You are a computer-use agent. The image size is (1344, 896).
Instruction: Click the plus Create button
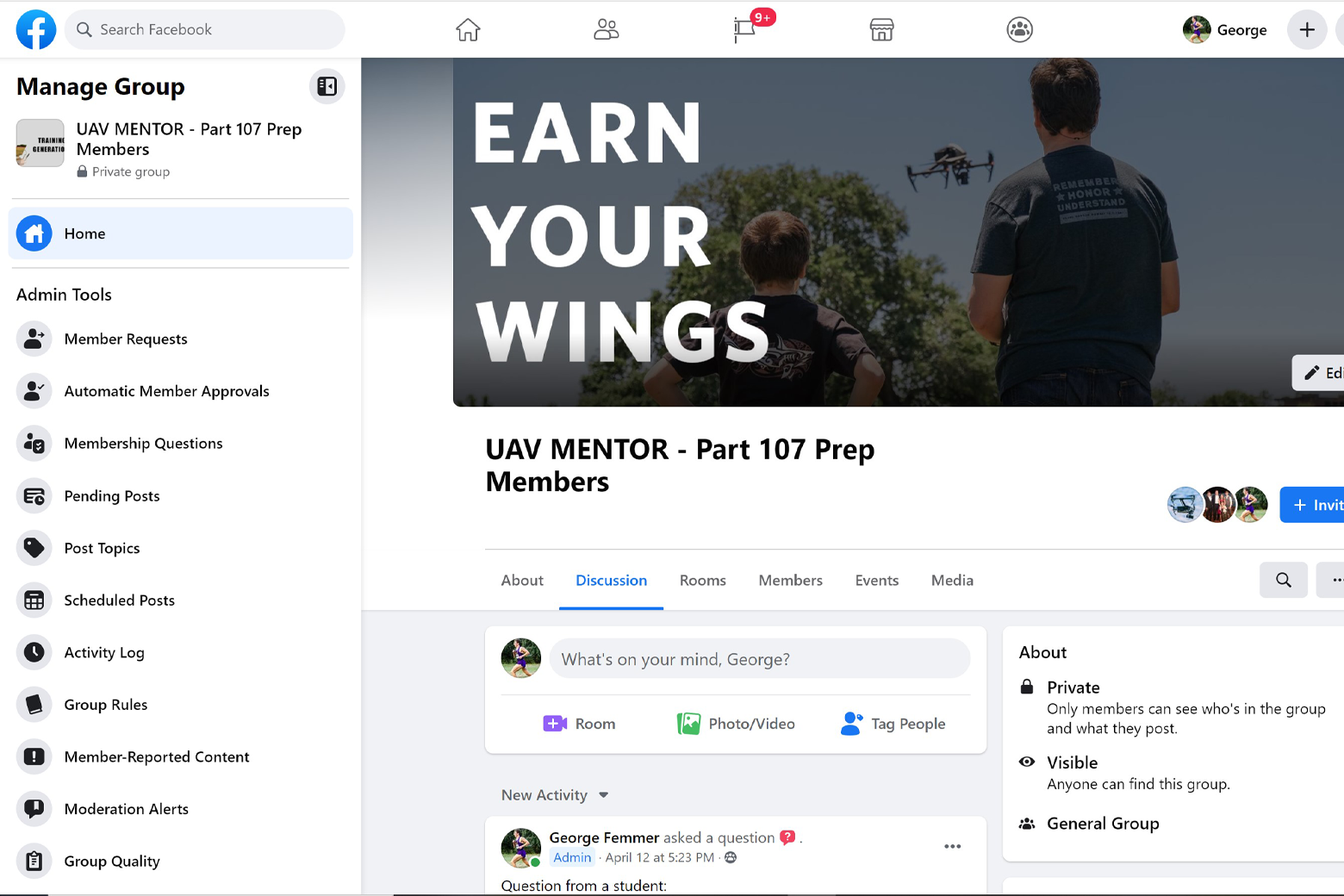pyautogui.click(x=1307, y=30)
